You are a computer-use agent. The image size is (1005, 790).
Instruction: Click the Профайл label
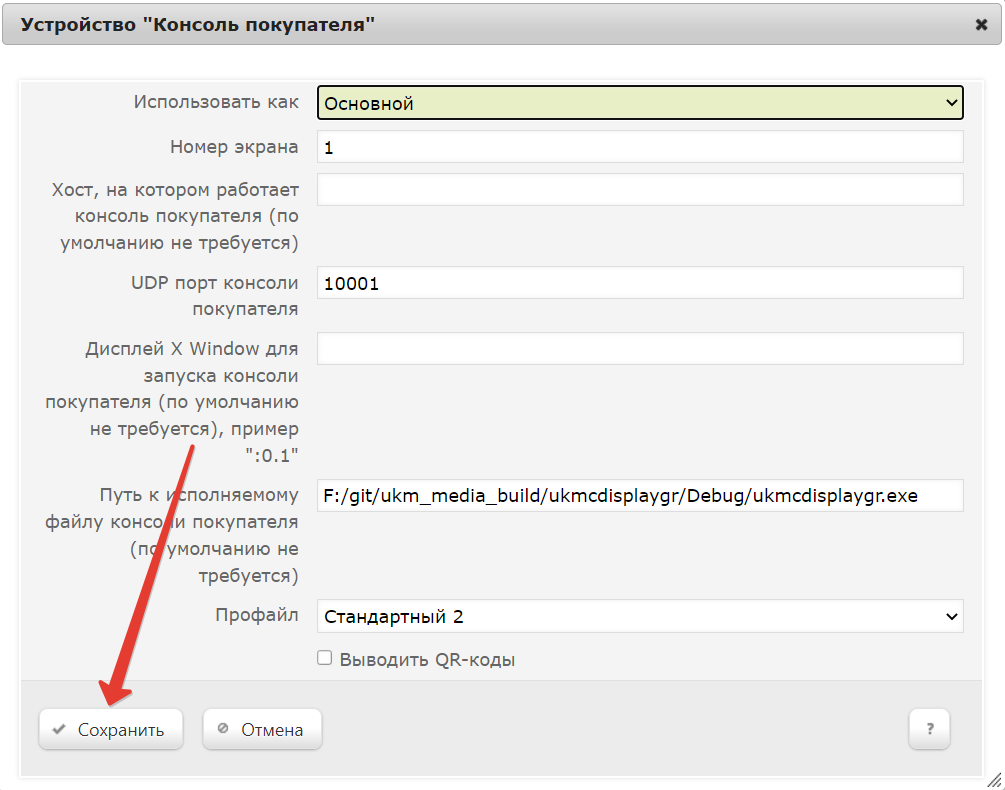pos(256,615)
